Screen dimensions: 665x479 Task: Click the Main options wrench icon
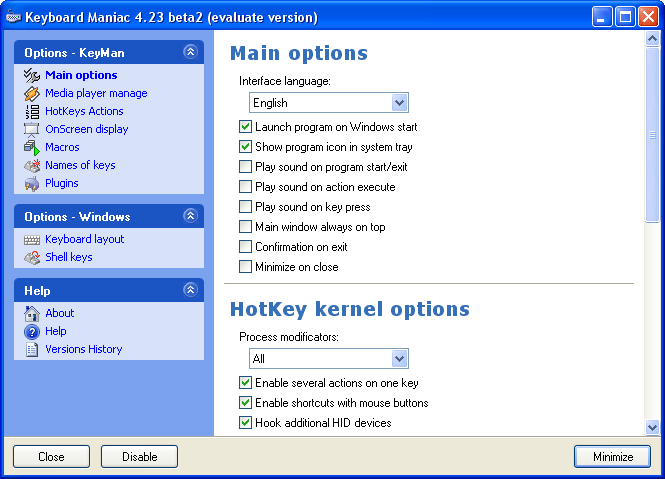click(x=32, y=76)
